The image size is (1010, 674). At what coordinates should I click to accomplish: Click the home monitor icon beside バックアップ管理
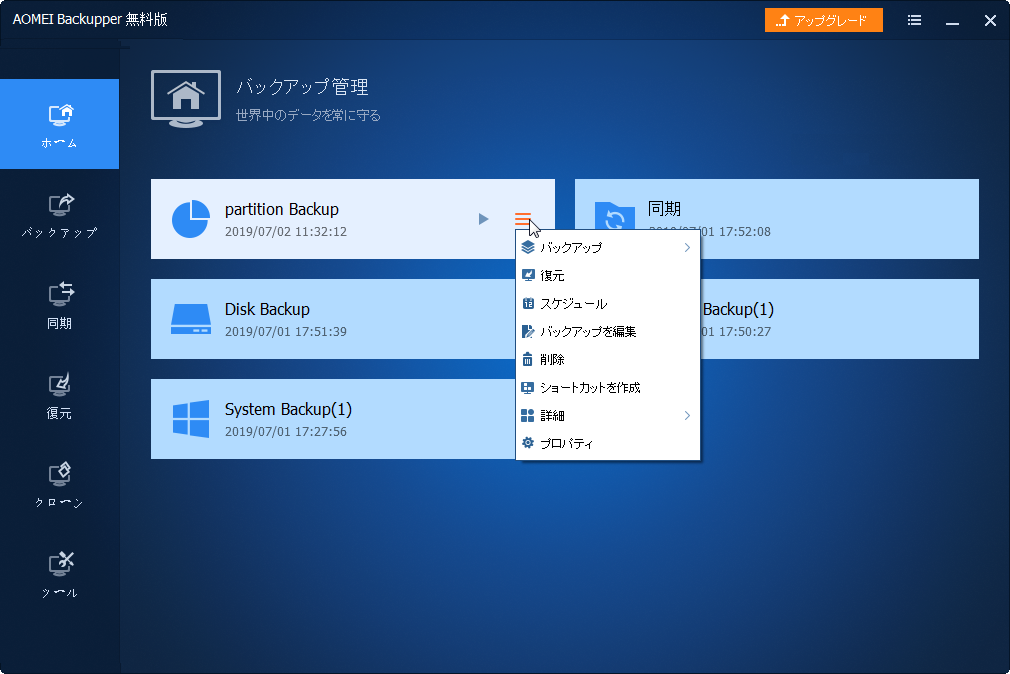coord(186,98)
